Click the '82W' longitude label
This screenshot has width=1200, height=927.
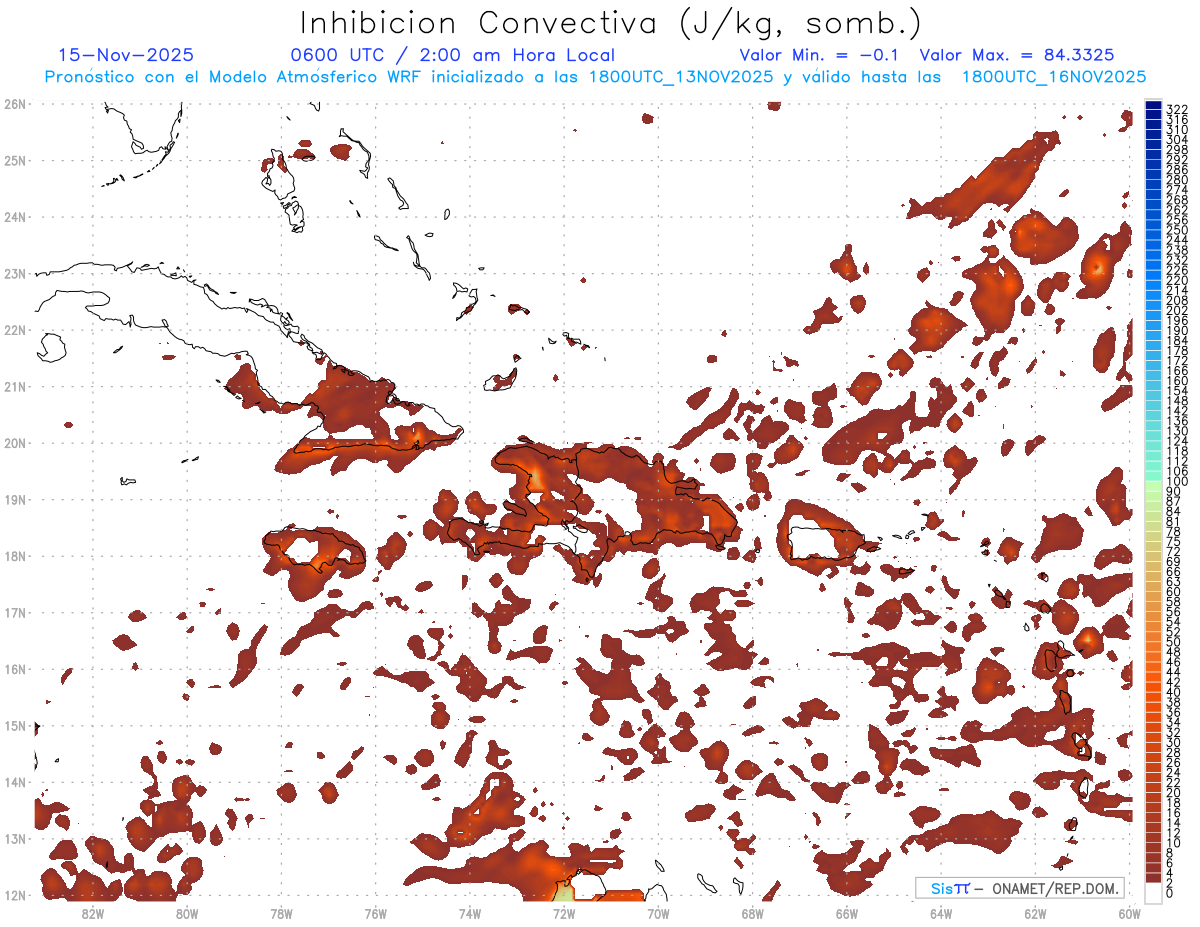point(92,913)
